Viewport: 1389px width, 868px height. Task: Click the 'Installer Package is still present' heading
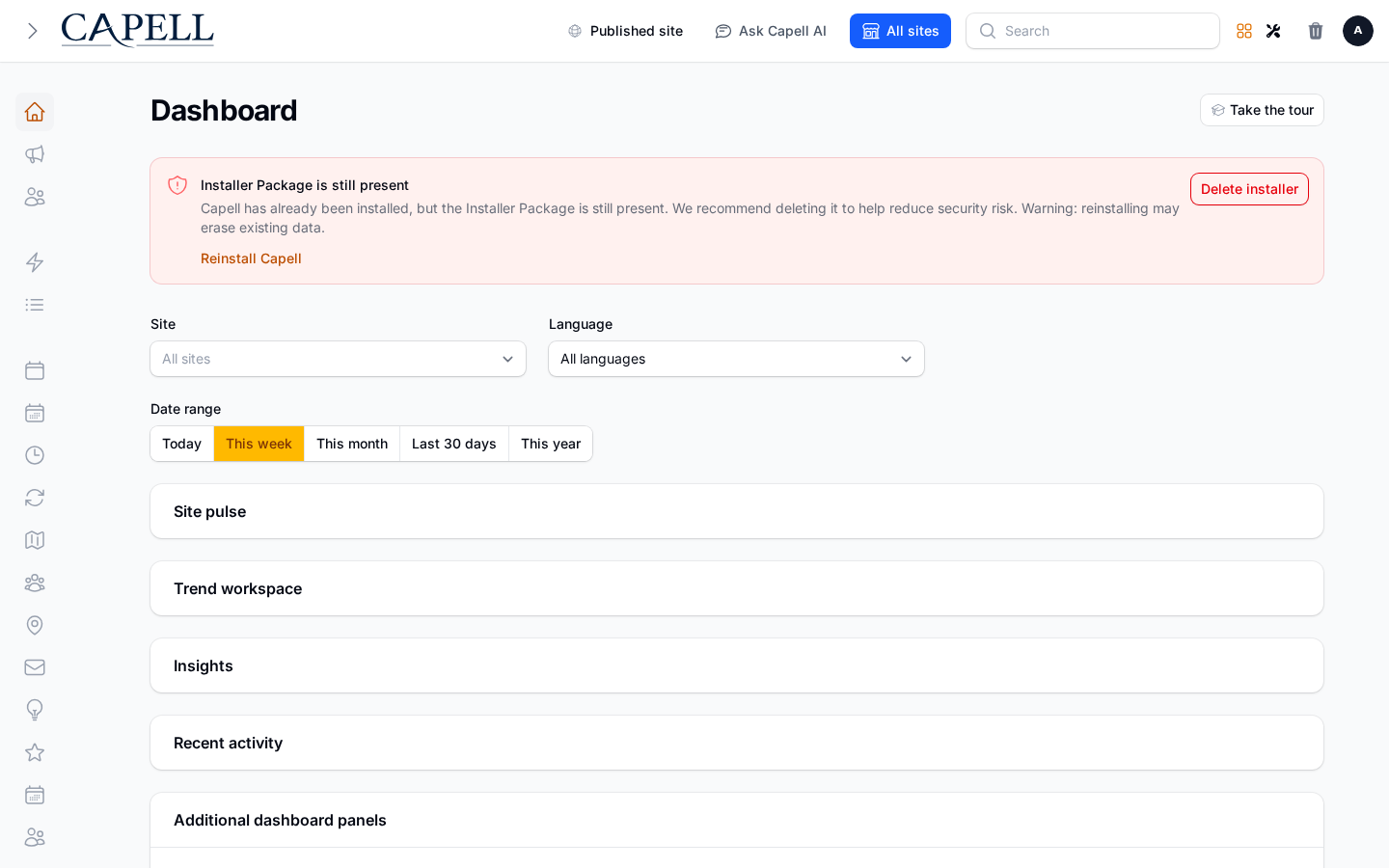(x=305, y=185)
